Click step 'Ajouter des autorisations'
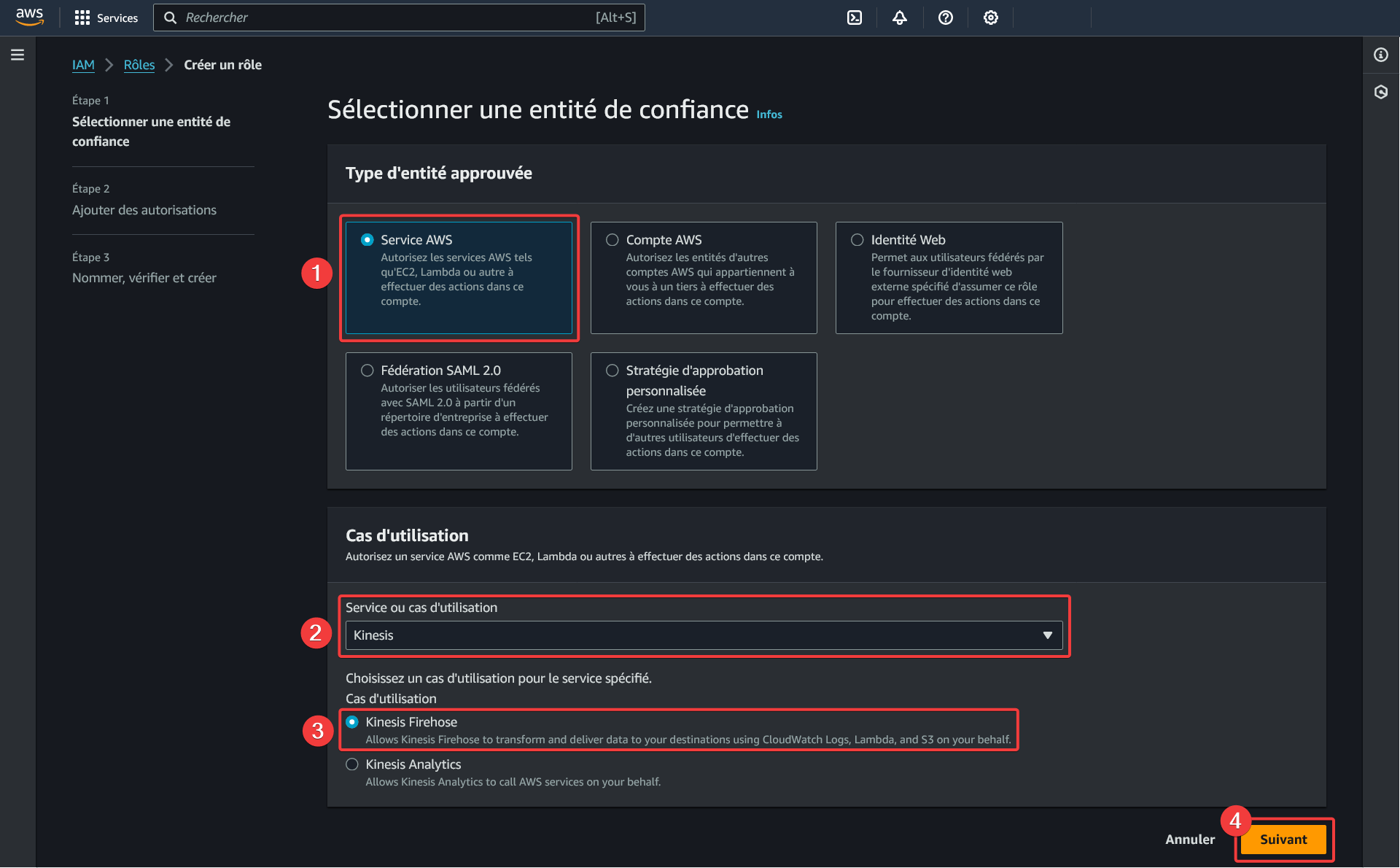Image resolution: width=1400 pixels, height=868 pixels. [144, 210]
